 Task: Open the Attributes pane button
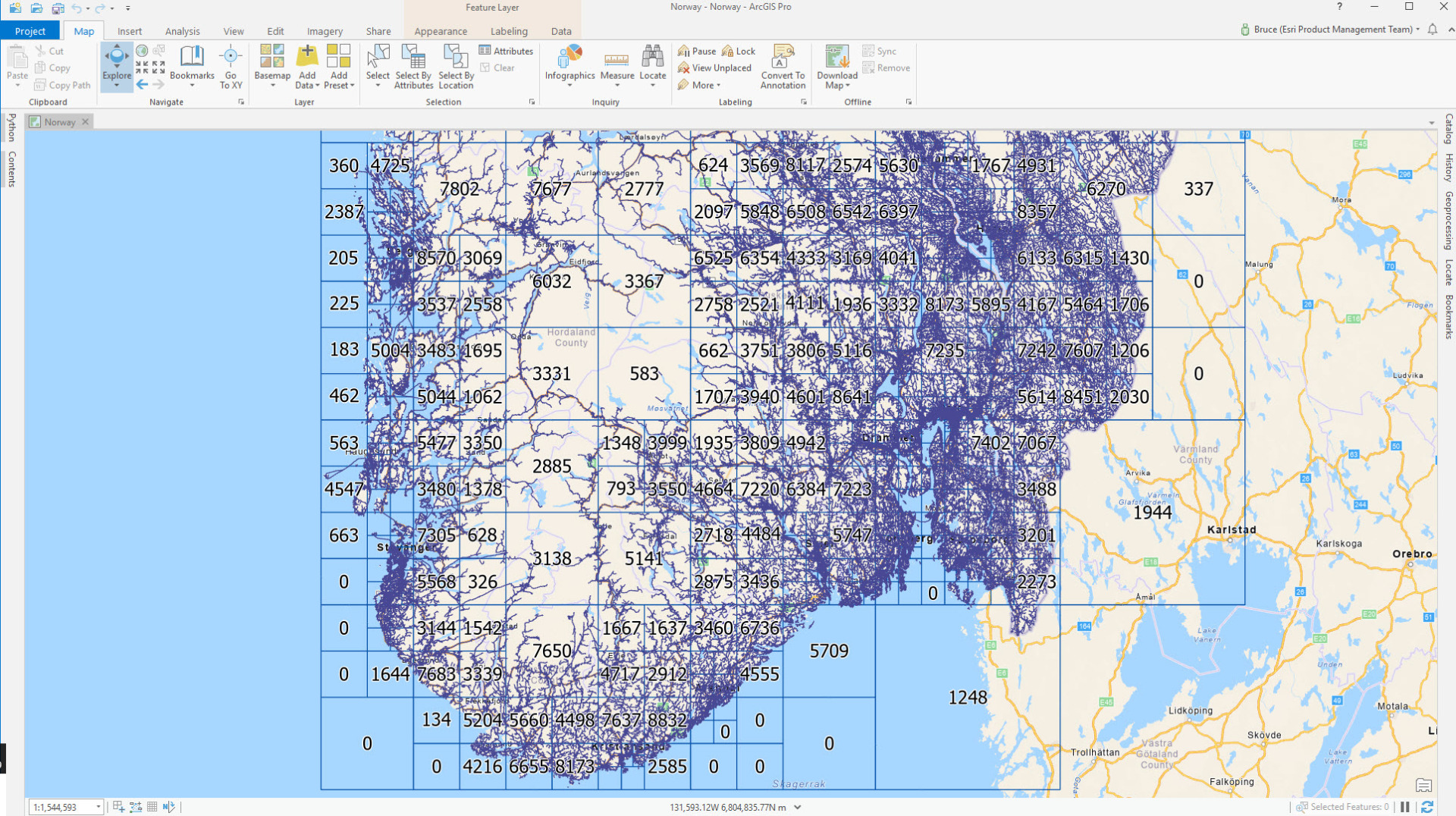[x=506, y=51]
